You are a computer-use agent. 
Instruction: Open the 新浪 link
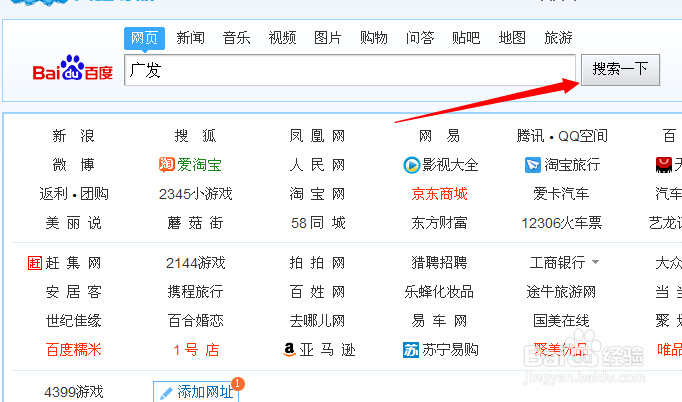click(x=74, y=136)
